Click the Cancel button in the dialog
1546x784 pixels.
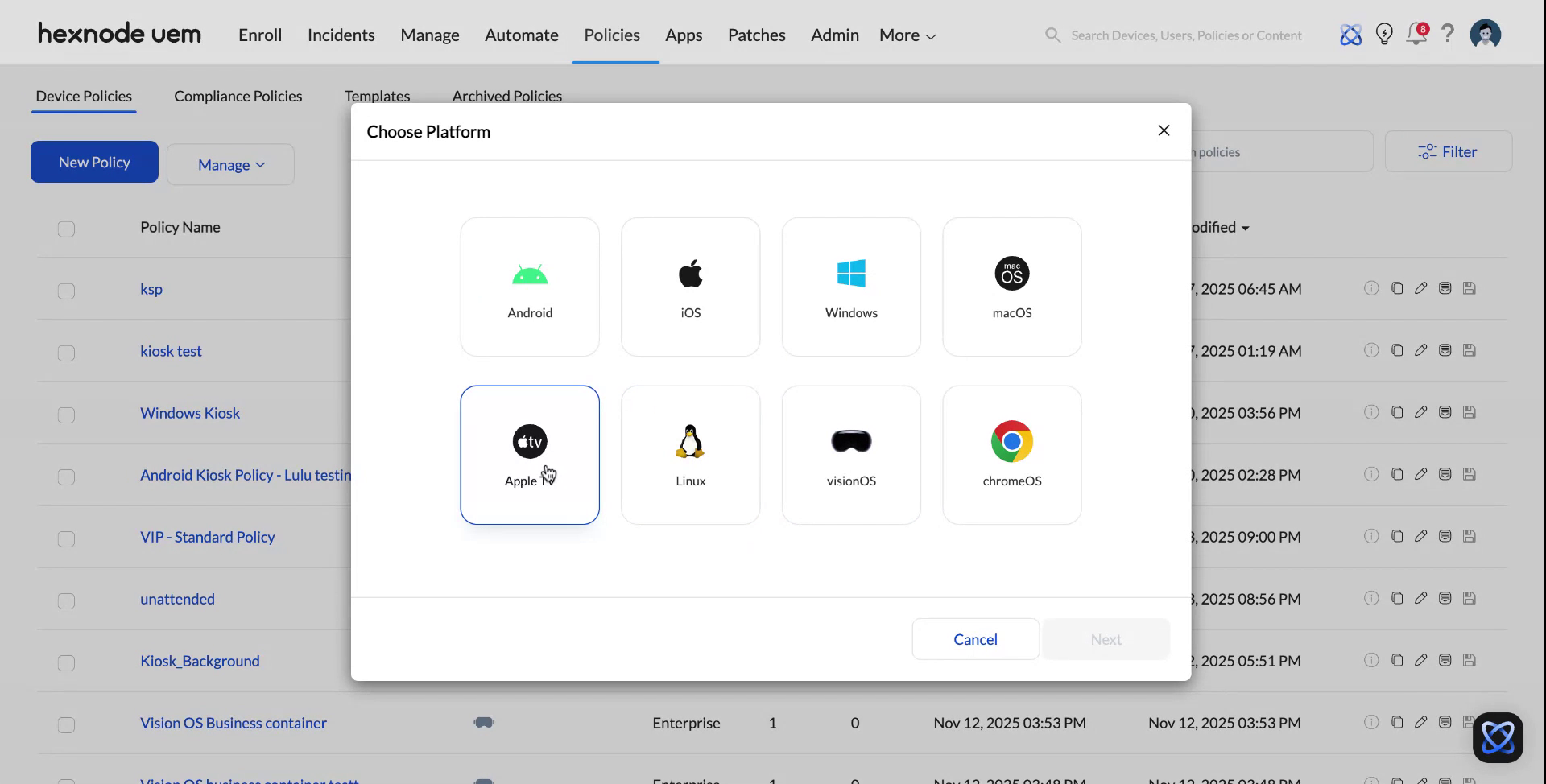click(974, 638)
